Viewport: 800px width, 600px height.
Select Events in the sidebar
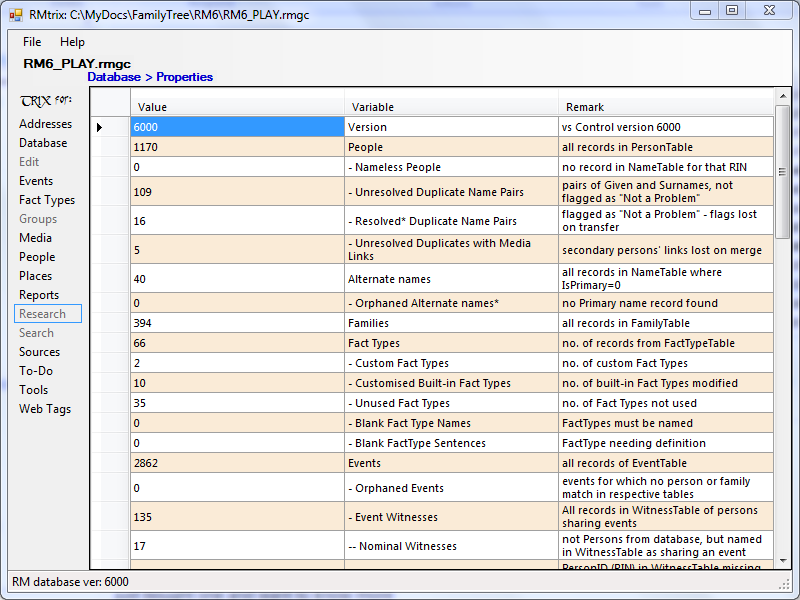coord(36,181)
